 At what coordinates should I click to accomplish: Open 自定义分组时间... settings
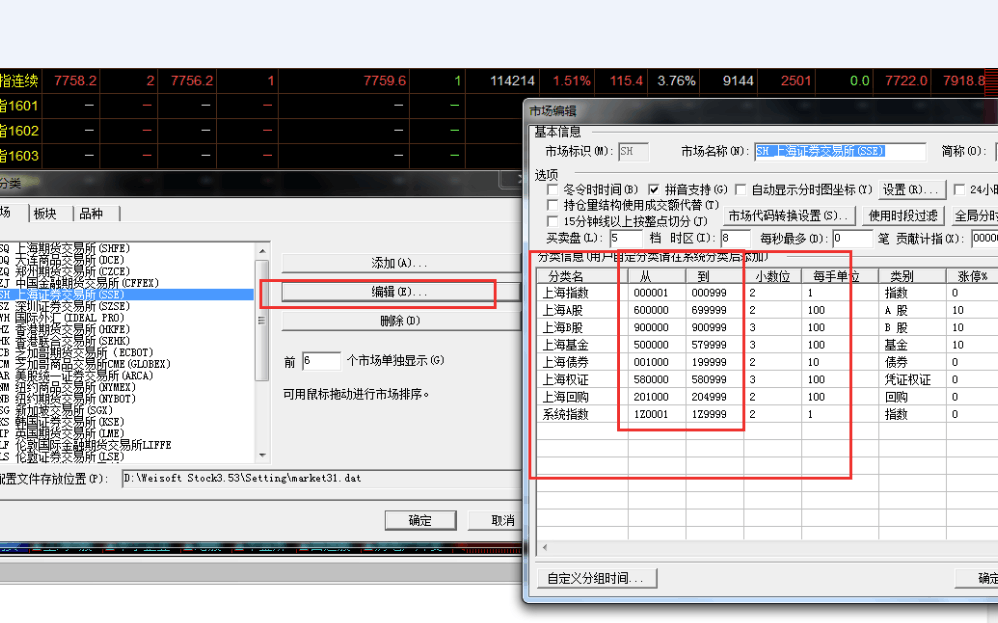click(x=595, y=578)
